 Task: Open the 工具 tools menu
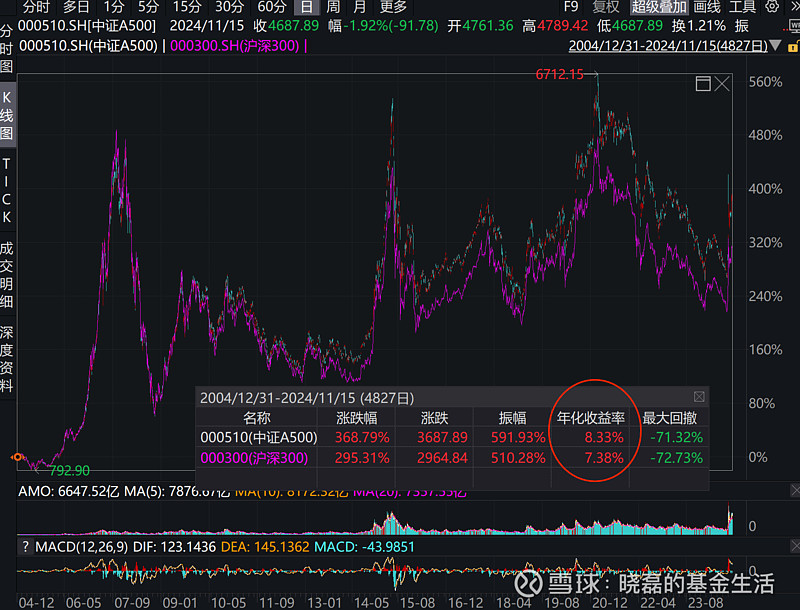point(742,7)
